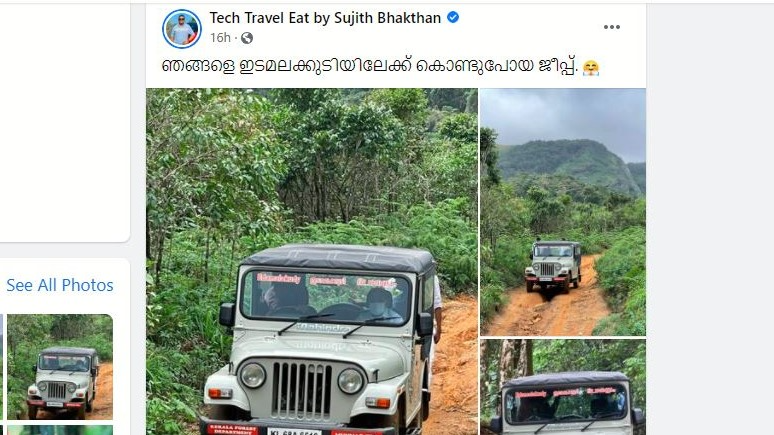Screen dimensions: 774x435
Task: Click the Malayalam post caption text
Action: point(369,67)
